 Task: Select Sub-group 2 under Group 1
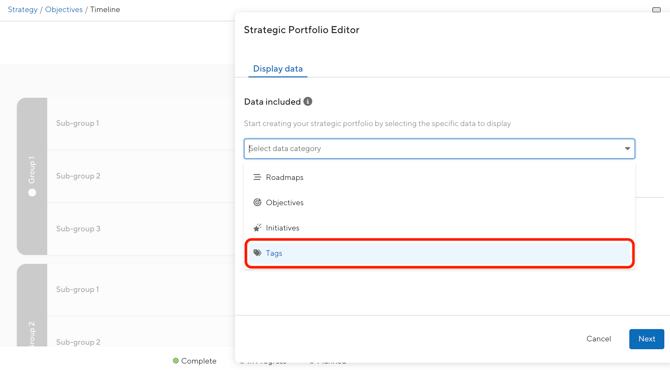[x=78, y=176]
